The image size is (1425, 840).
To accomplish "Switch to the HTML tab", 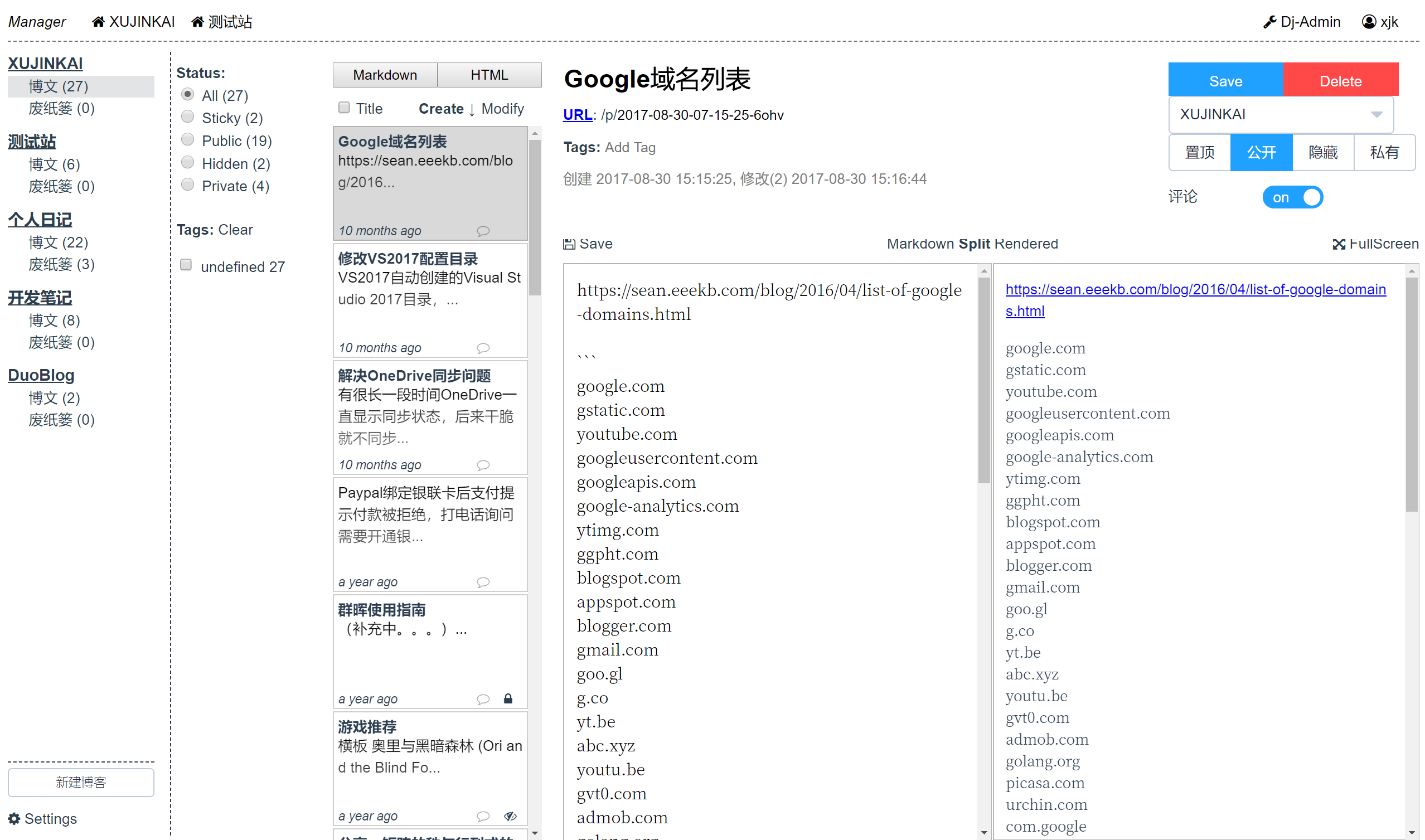I will 489,75.
